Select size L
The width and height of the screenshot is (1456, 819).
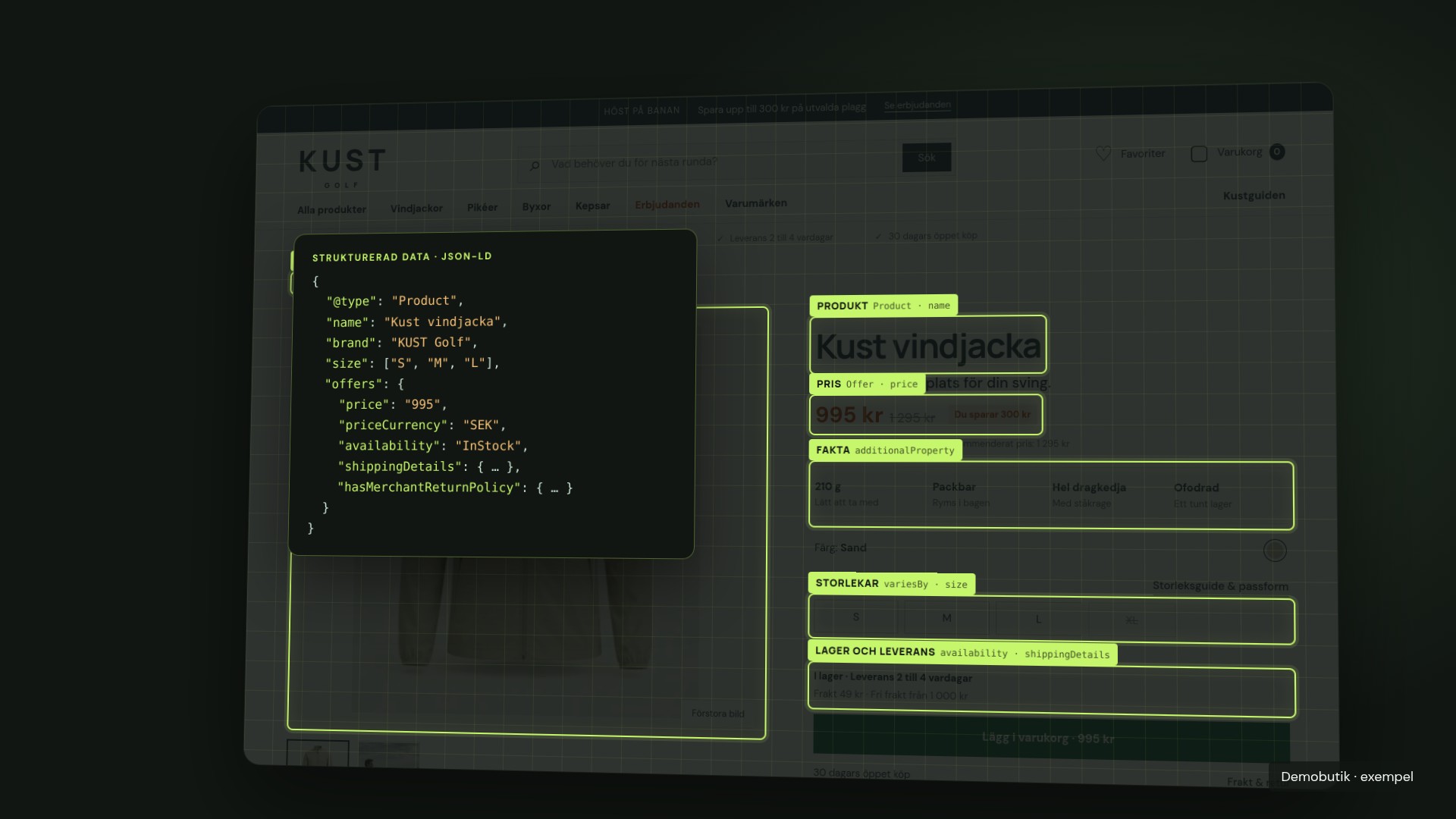[1038, 620]
